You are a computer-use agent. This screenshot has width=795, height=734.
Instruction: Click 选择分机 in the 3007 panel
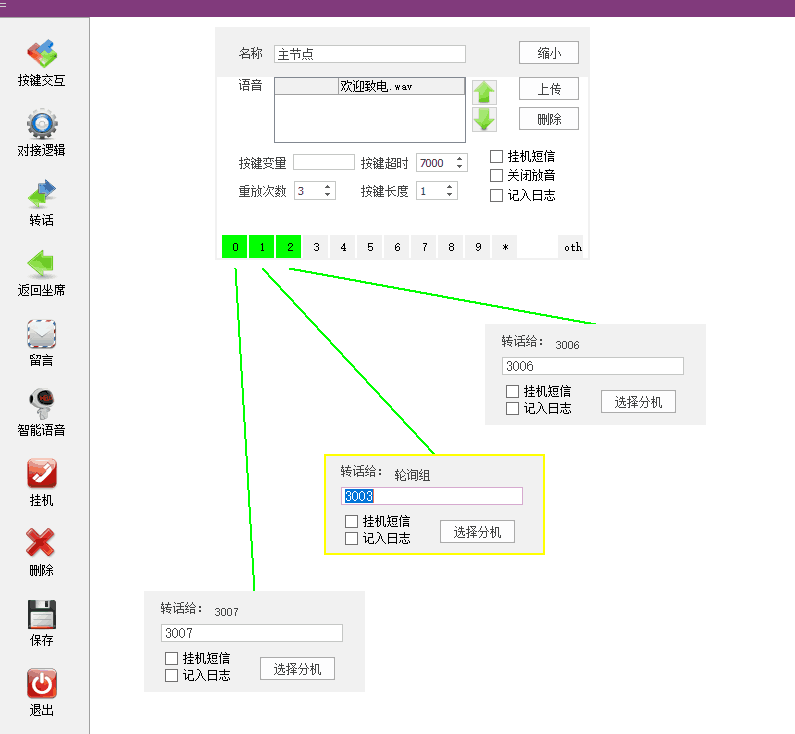pyautogui.click(x=297, y=669)
